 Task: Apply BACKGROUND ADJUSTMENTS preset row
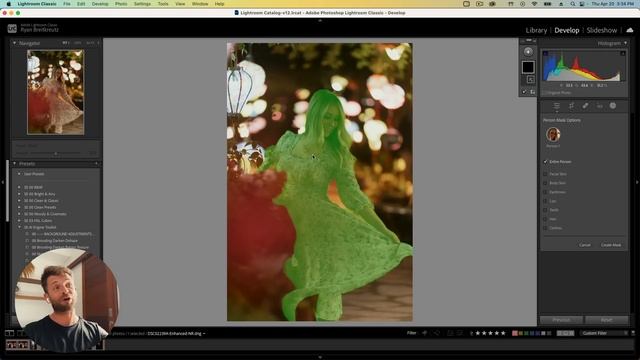pos(62,234)
